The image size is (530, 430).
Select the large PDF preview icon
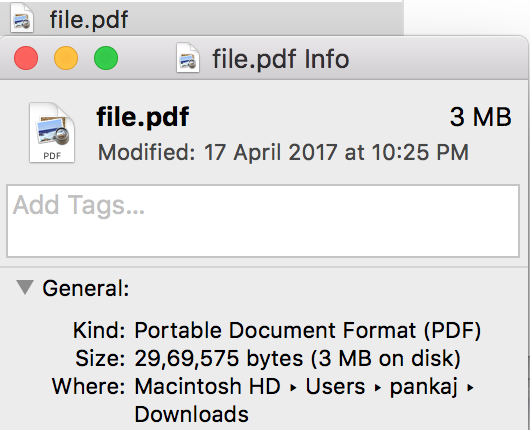52,133
